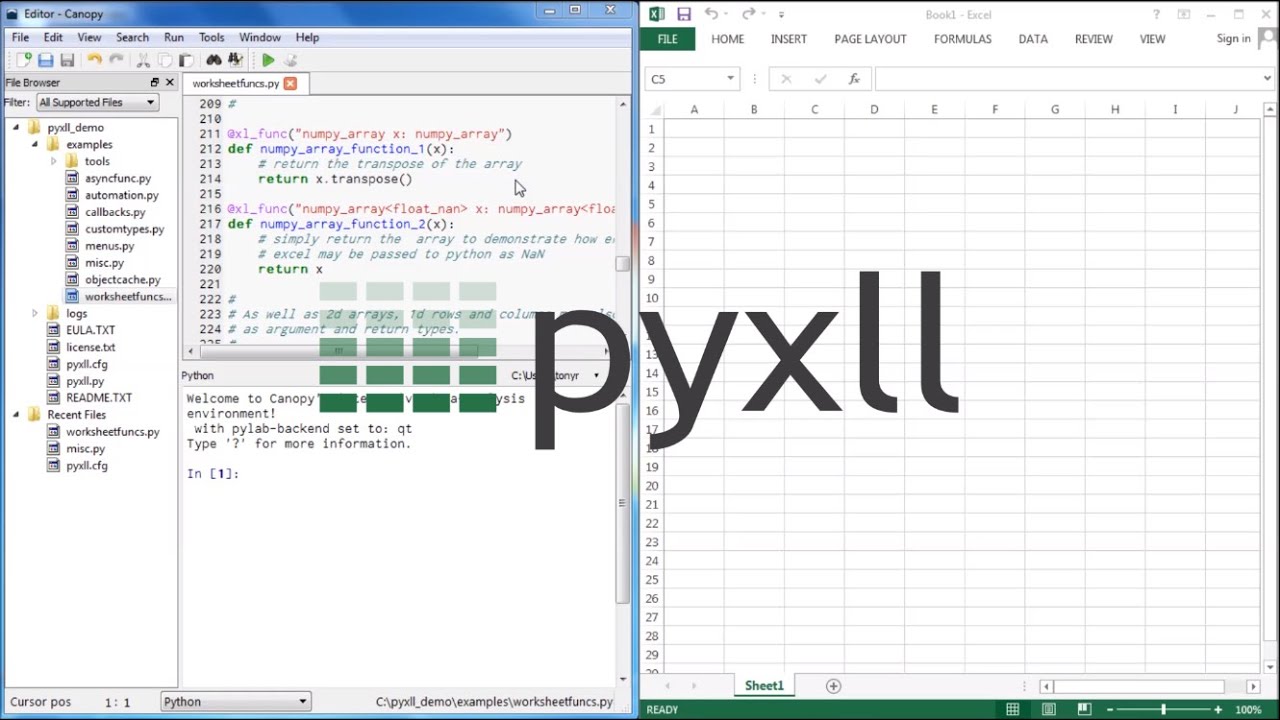Open the green FILE tab in Excel

(x=668, y=39)
